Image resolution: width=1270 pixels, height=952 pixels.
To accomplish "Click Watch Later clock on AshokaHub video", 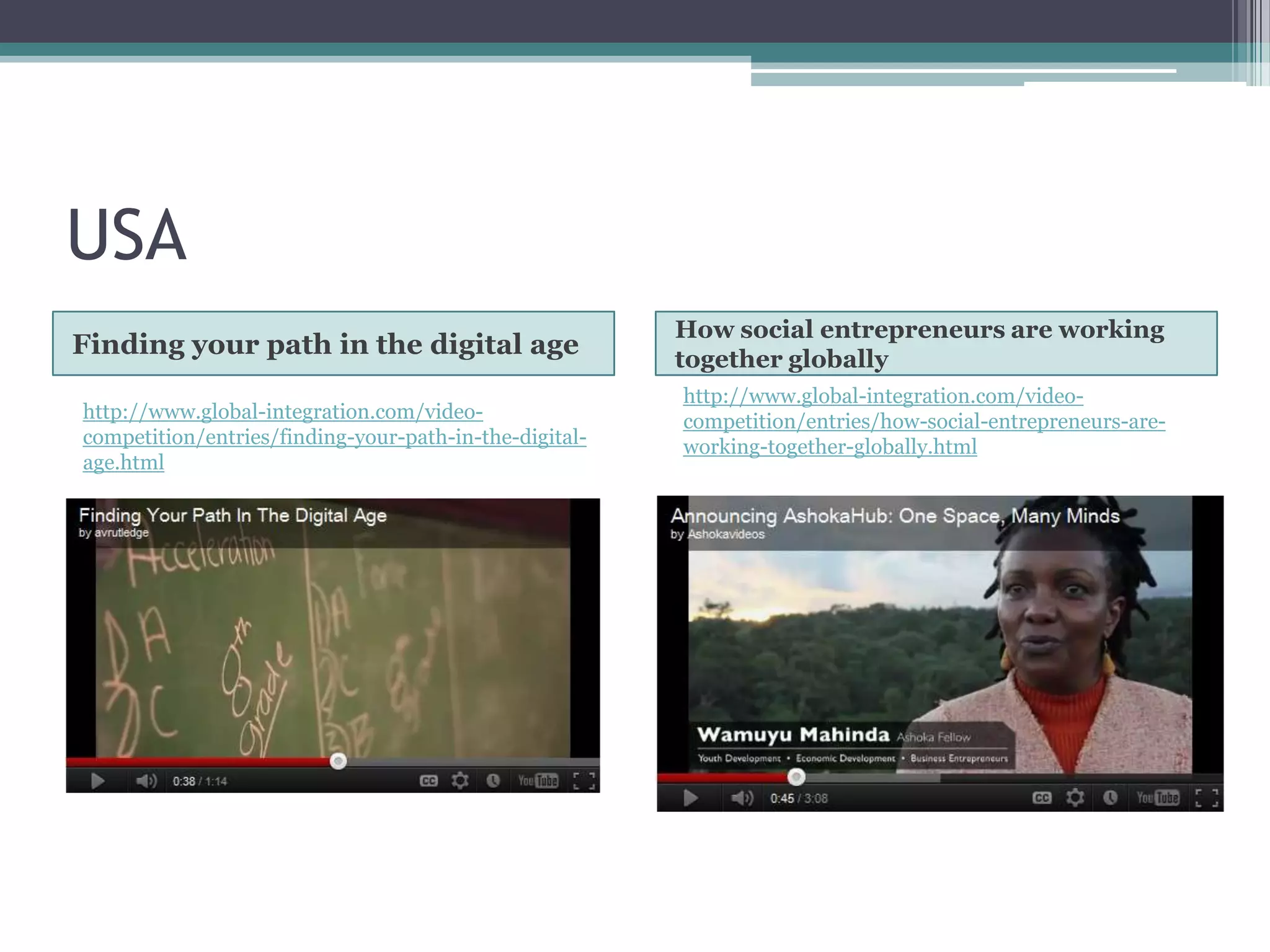I will (1110, 798).
